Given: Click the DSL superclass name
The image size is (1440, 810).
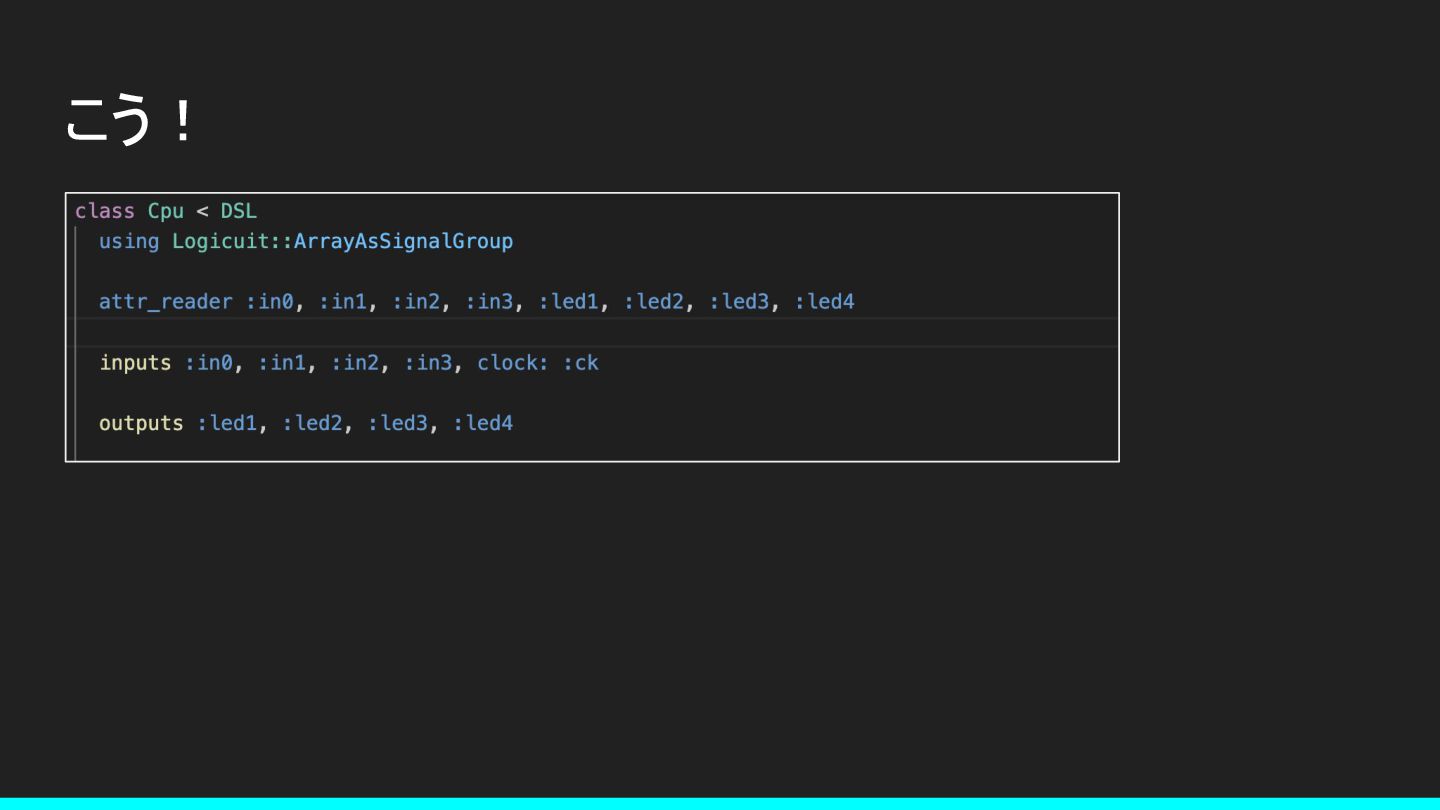Looking at the screenshot, I should click(x=239, y=211).
